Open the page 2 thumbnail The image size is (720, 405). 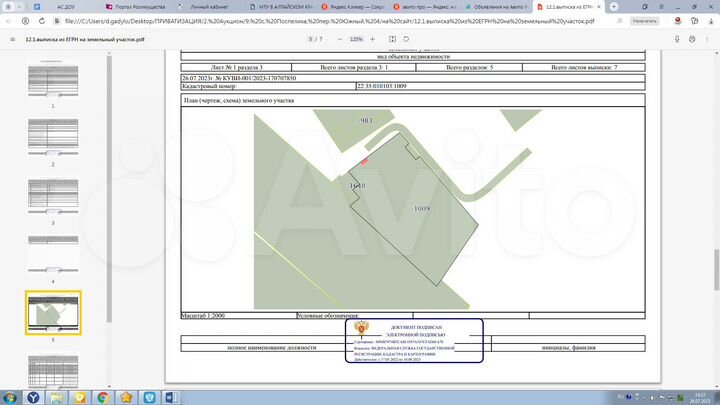pos(53,137)
